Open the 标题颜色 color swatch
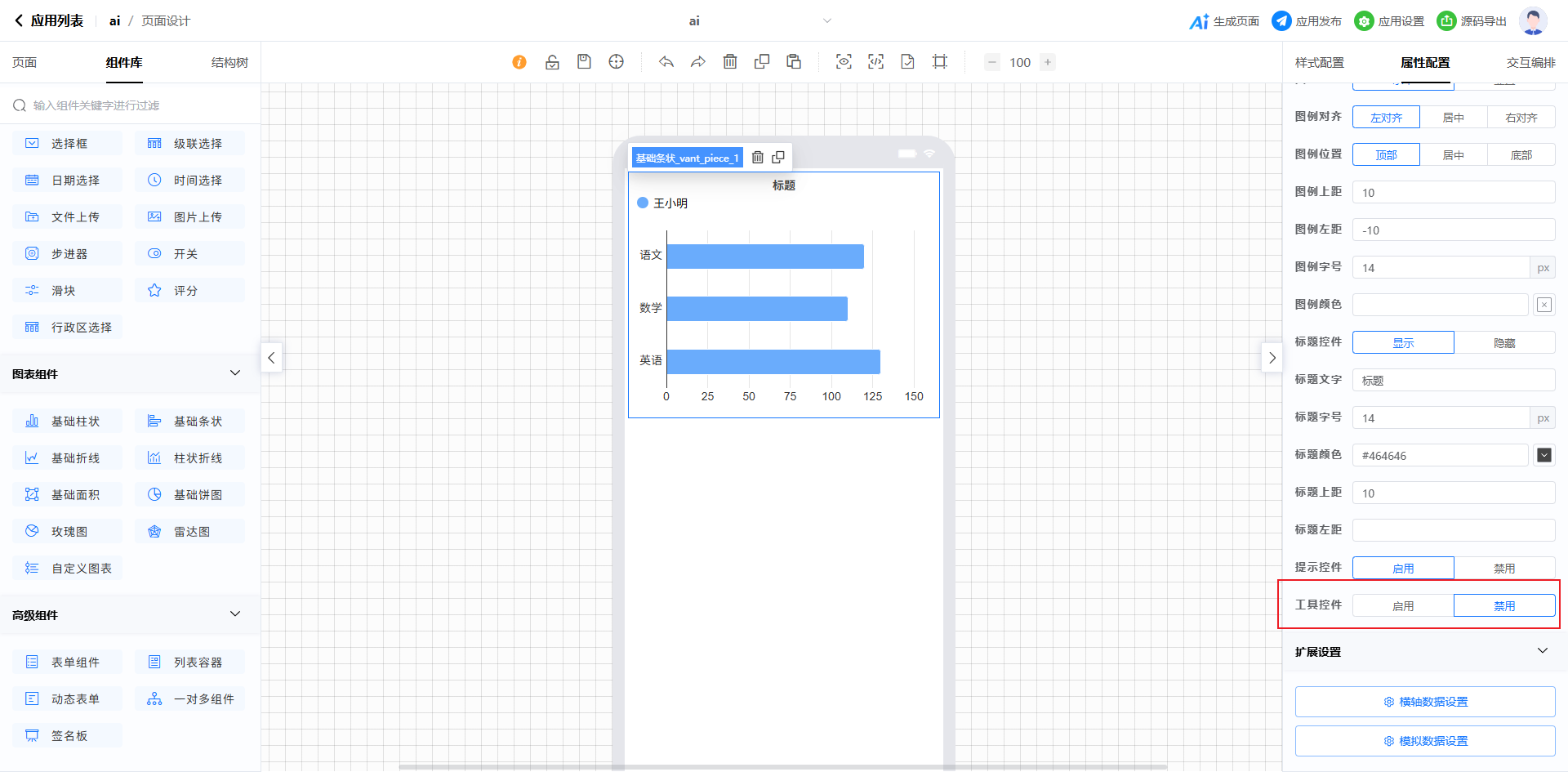1568x772 pixels. pos(1543,455)
